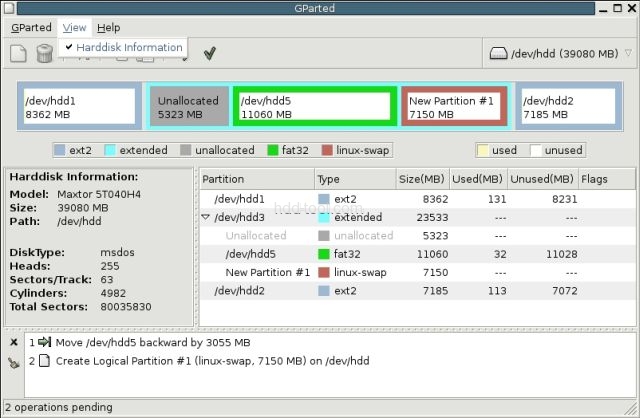Click the Total Sectors value 80035830
This screenshot has height=418, width=640.
pyautogui.click(x=126, y=307)
